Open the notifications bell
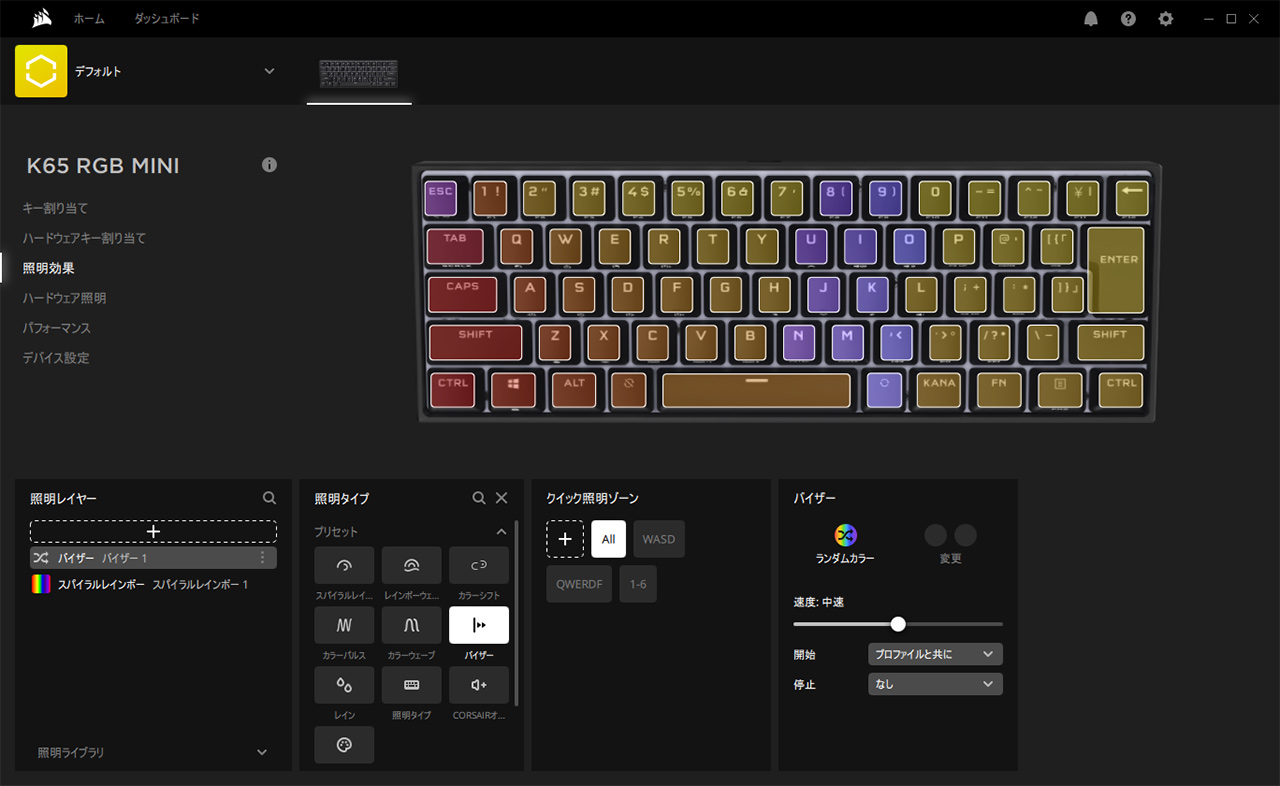Screen dimensions: 1280x786 [1091, 19]
